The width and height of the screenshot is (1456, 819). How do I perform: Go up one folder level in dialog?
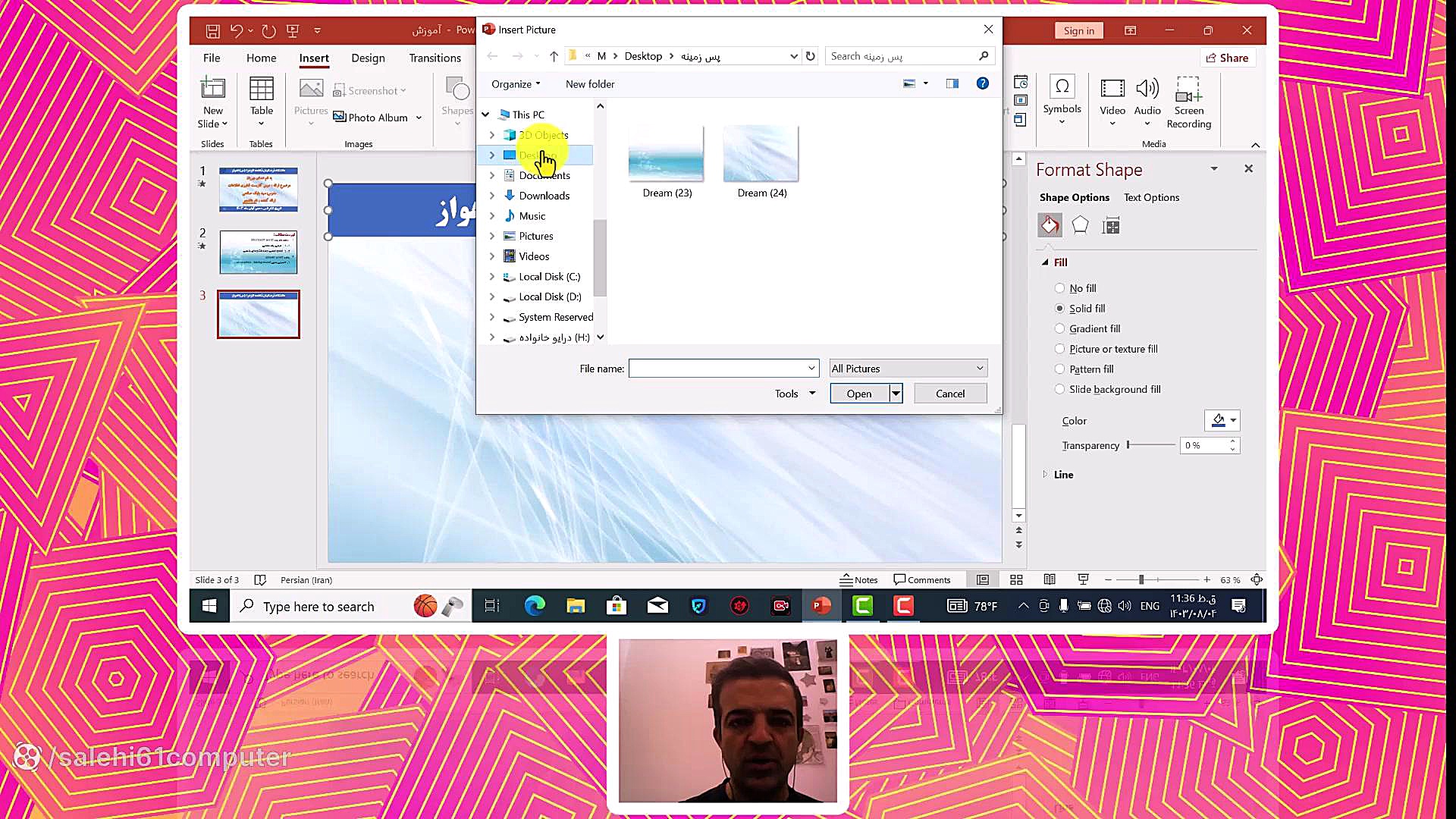point(554,56)
